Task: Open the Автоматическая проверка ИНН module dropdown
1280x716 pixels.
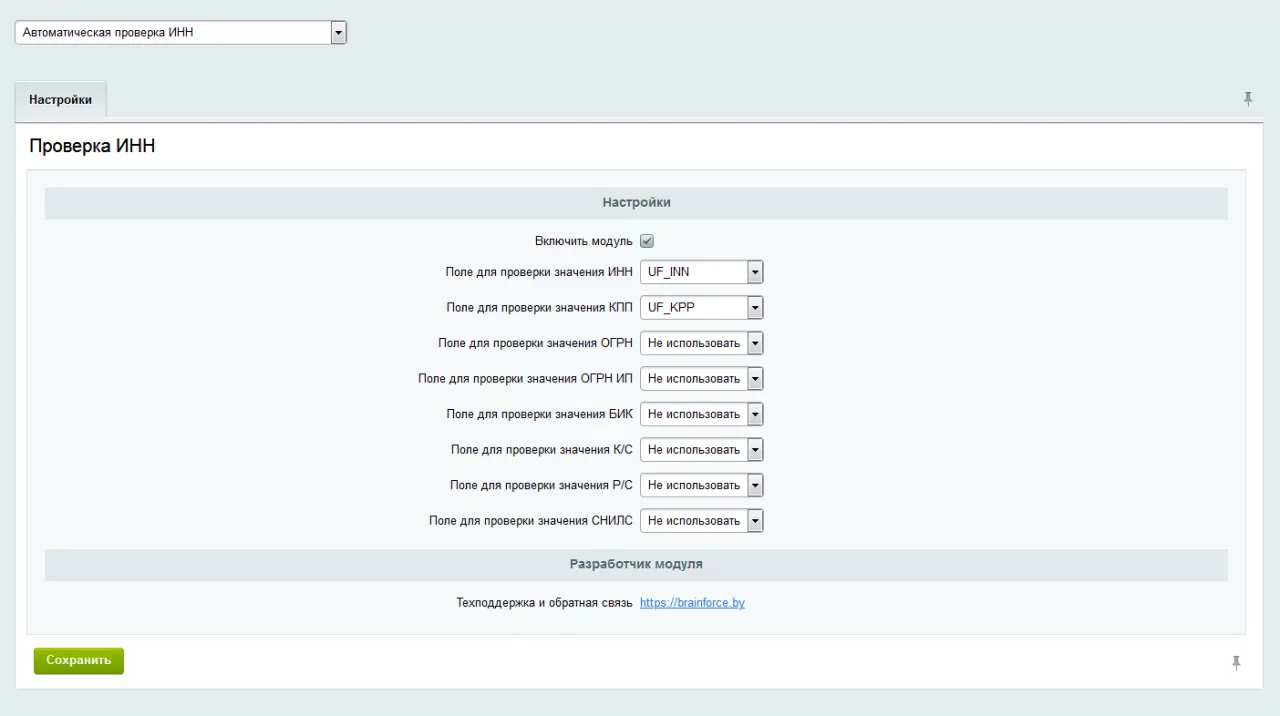Action: (x=181, y=33)
